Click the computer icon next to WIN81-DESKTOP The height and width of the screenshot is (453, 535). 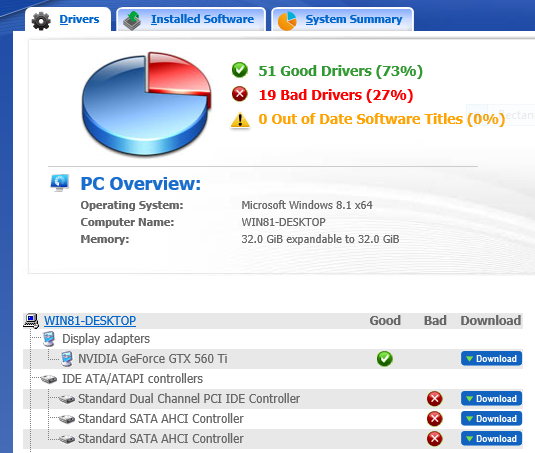[x=31, y=321]
